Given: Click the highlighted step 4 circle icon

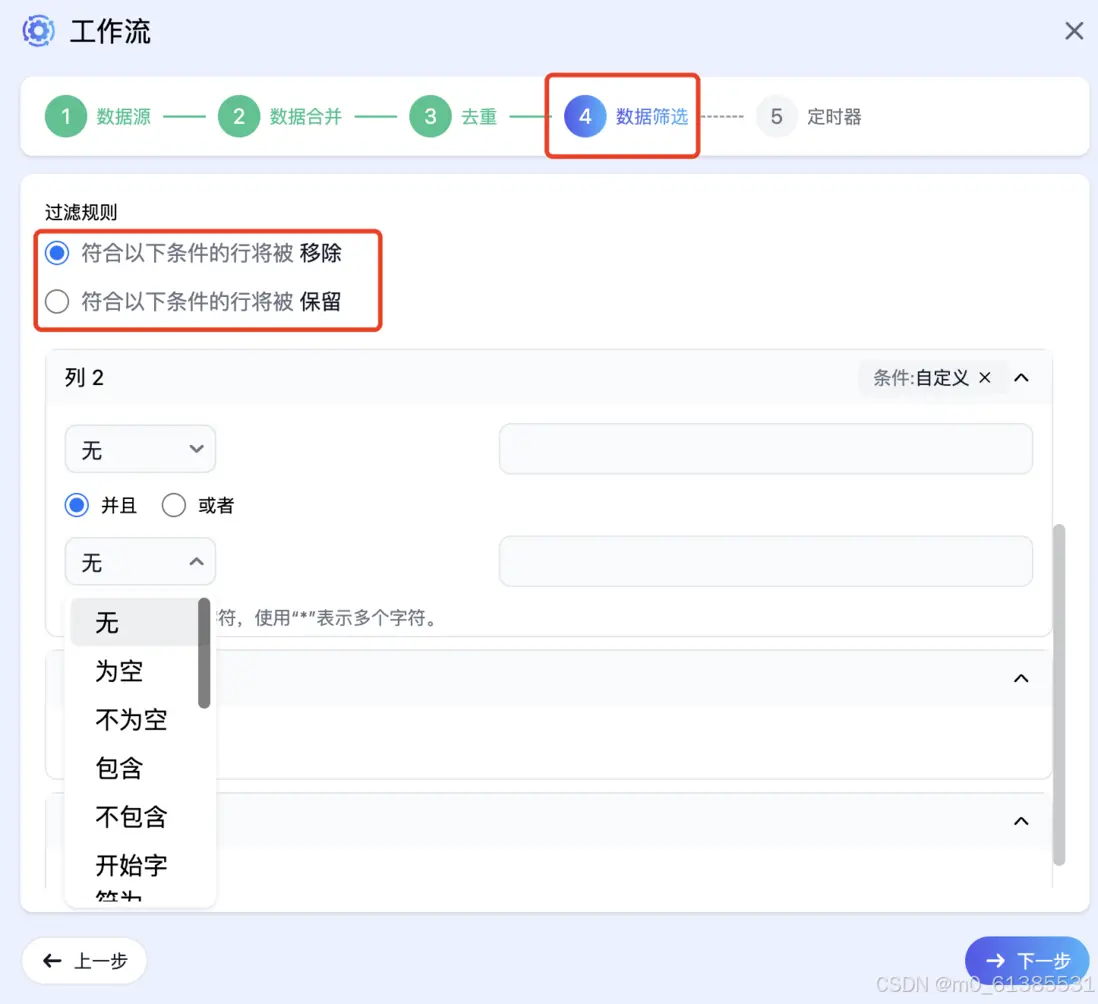Looking at the screenshot, I should [x=585, y=116].
